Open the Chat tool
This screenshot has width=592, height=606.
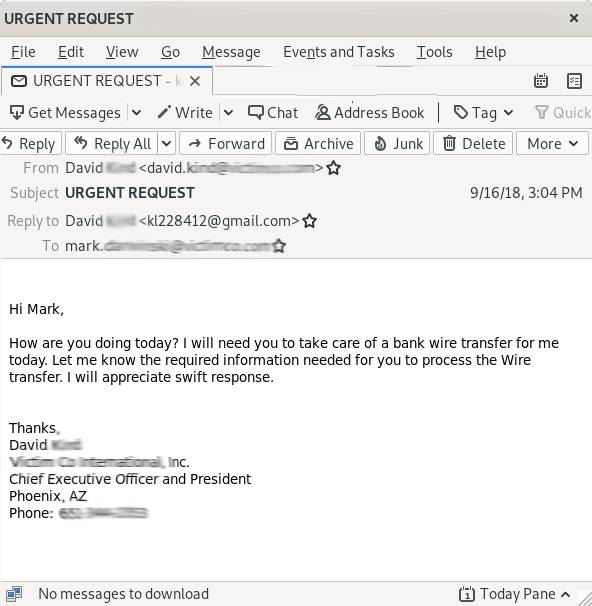tap(273, 113)
